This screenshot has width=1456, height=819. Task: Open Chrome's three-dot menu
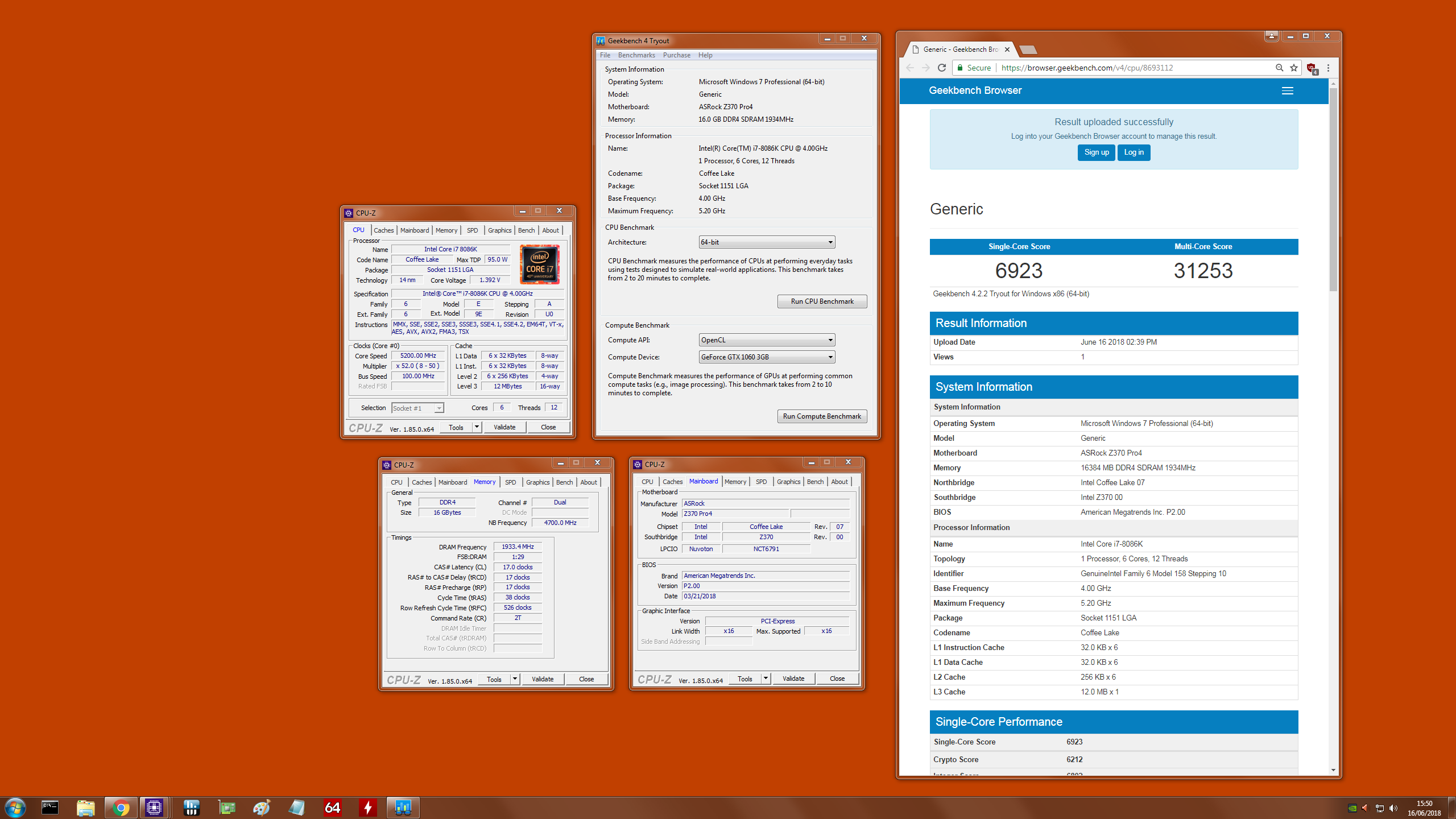click(x=1329, y=68)
